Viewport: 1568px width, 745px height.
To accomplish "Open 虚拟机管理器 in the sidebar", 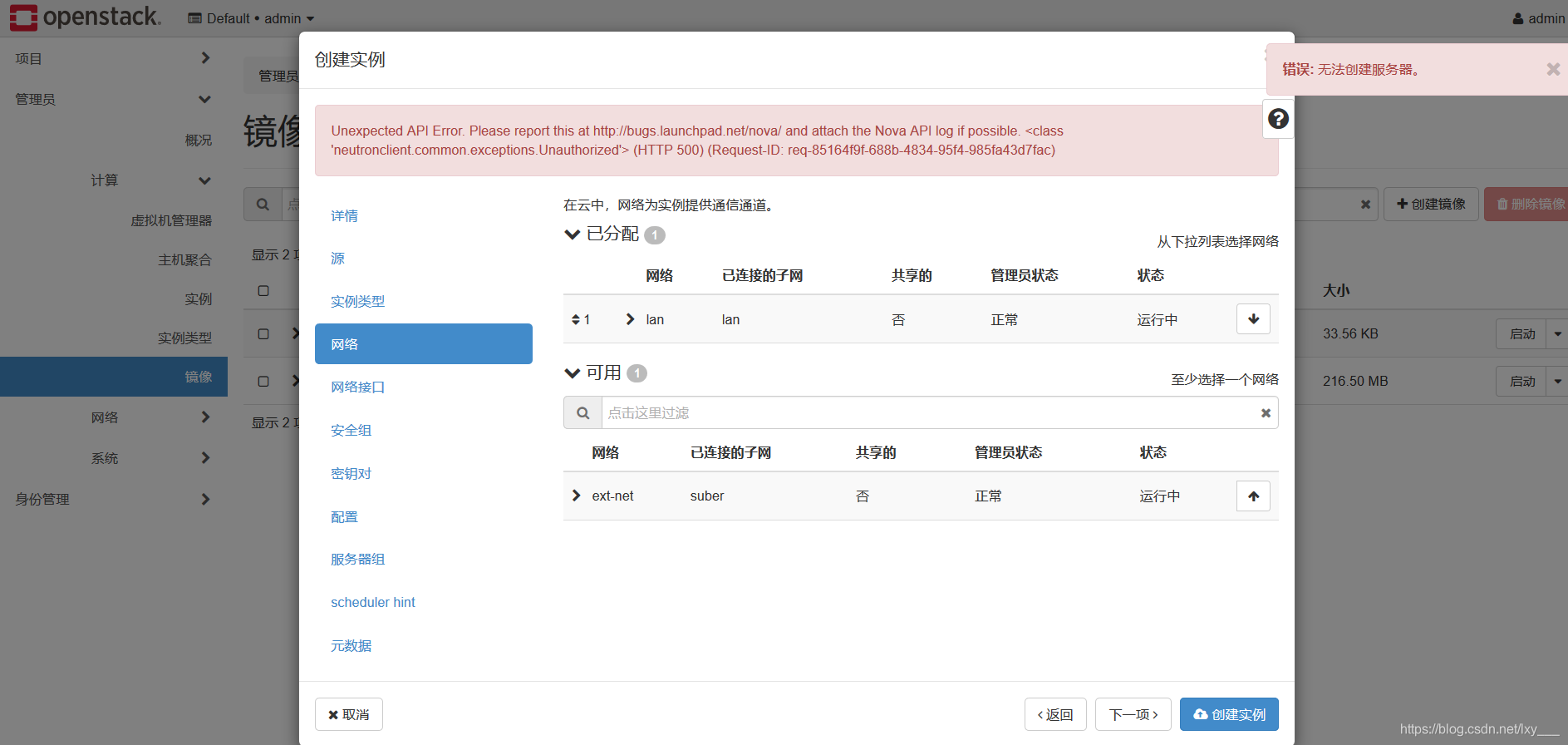I will 171,220.
